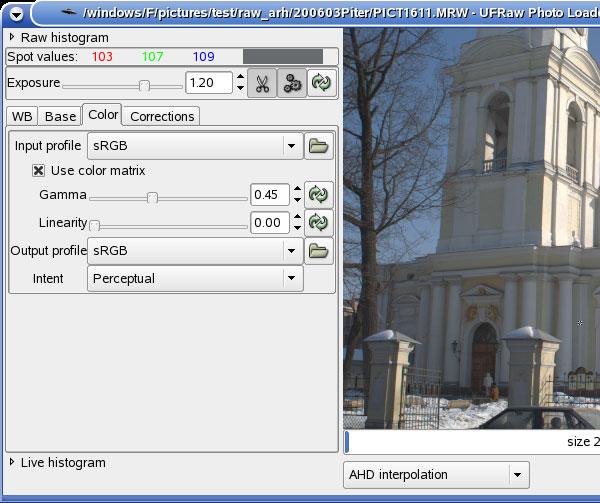Select the Color tab
Viewport: 600px width, 503px height.
point(103,114)
